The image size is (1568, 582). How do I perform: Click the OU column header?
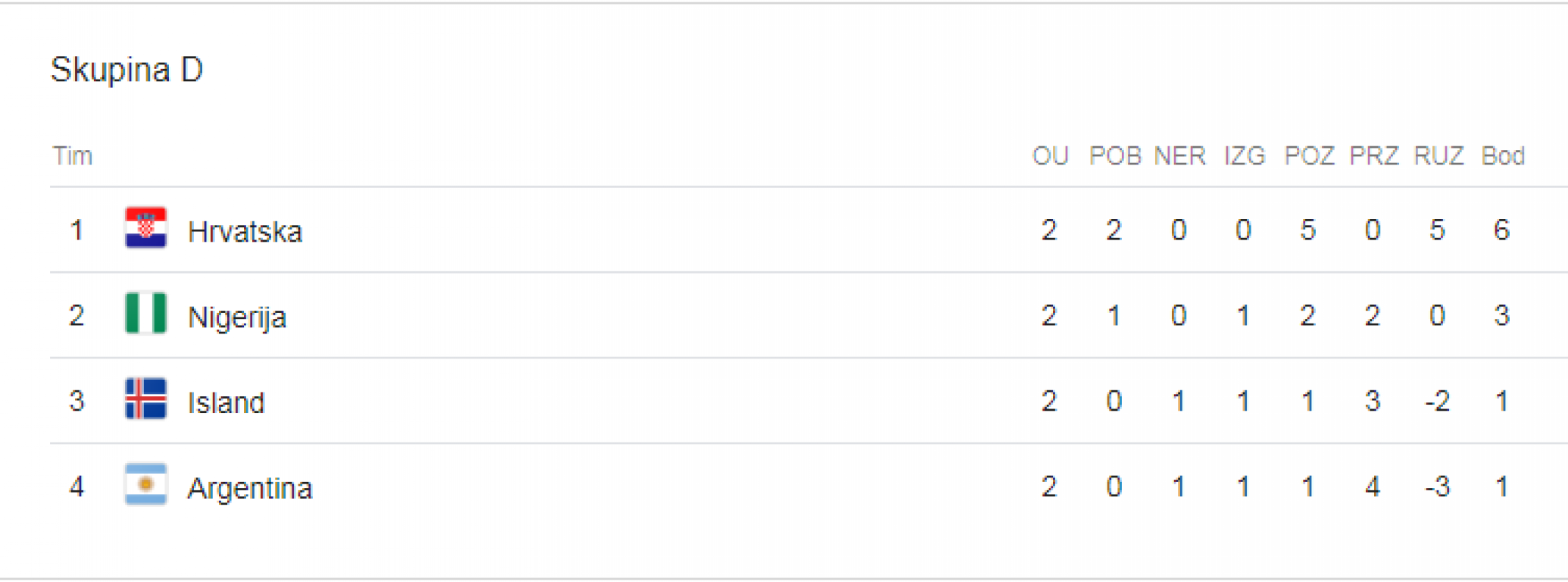1050,156
